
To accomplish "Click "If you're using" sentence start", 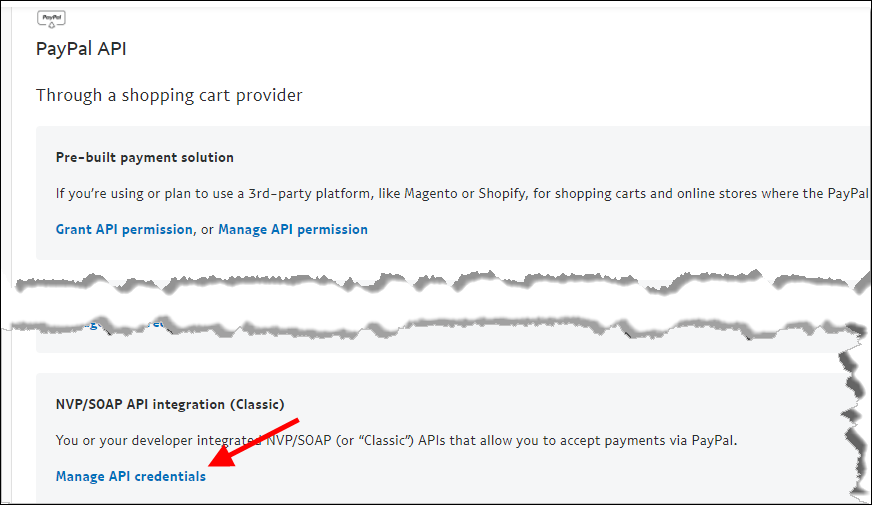I will pyautogui.click(x=97, y=193).
